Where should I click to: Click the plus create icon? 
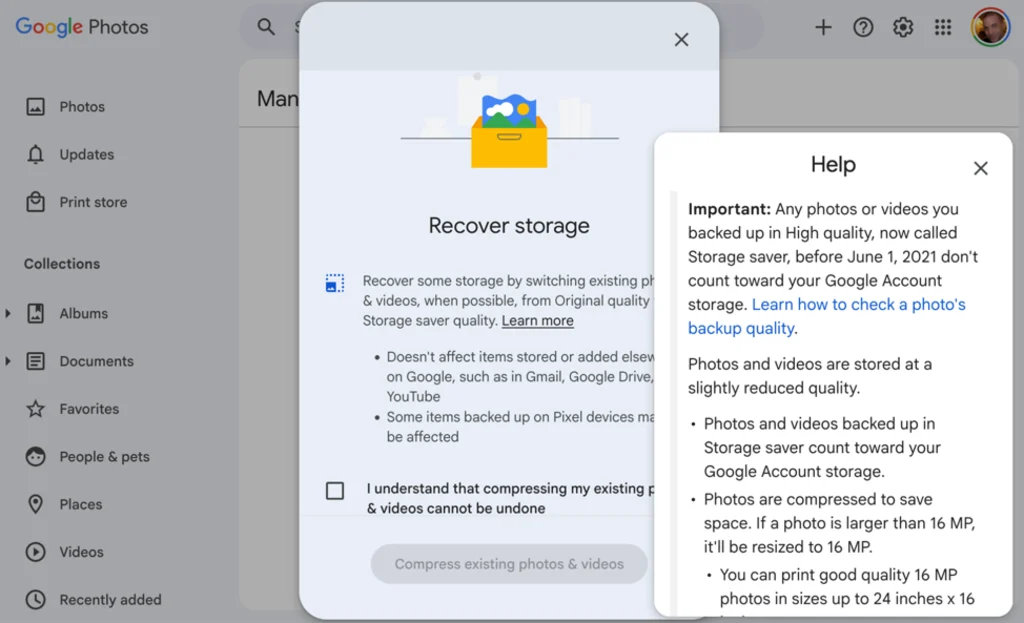[823, 27]
